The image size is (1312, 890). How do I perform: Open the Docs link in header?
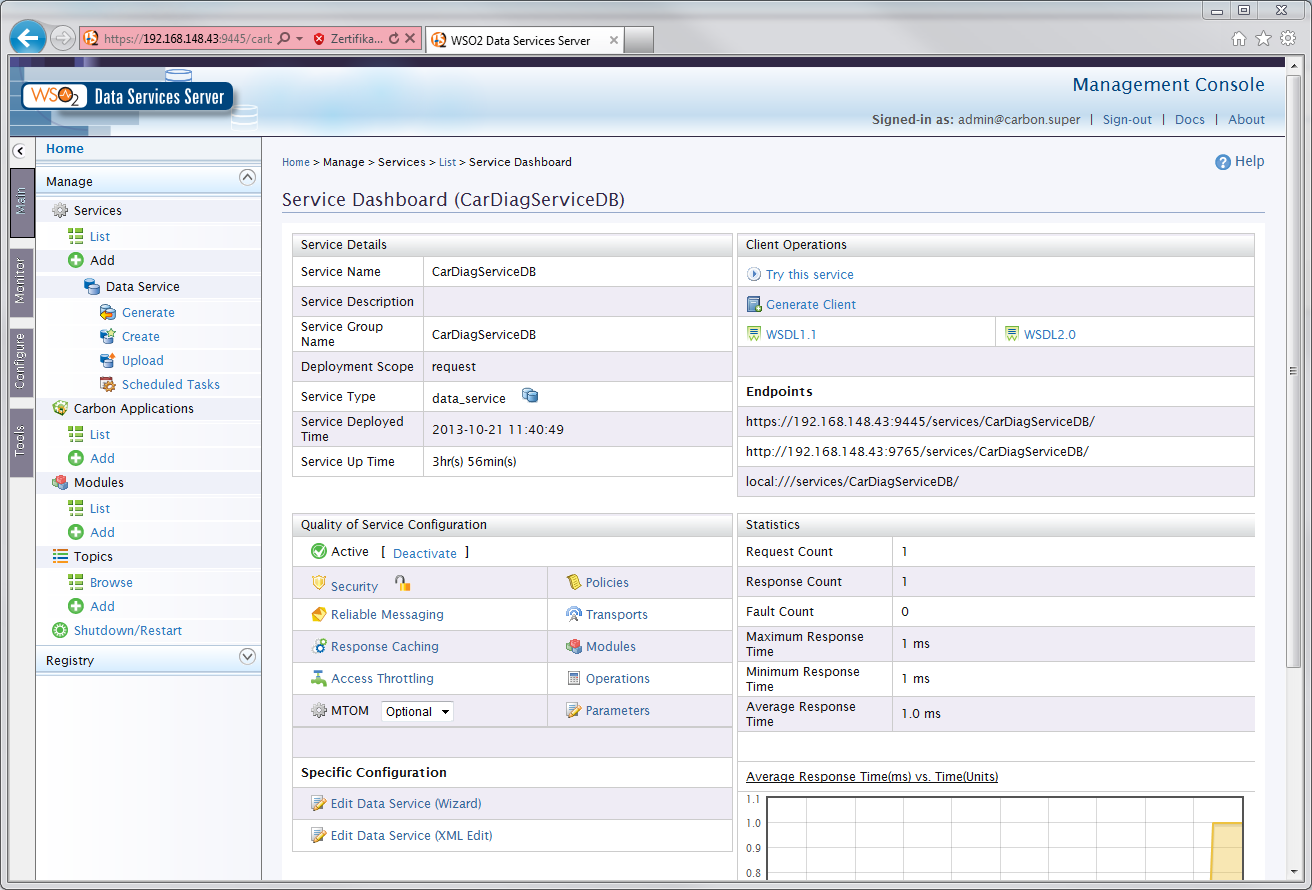1190,119
